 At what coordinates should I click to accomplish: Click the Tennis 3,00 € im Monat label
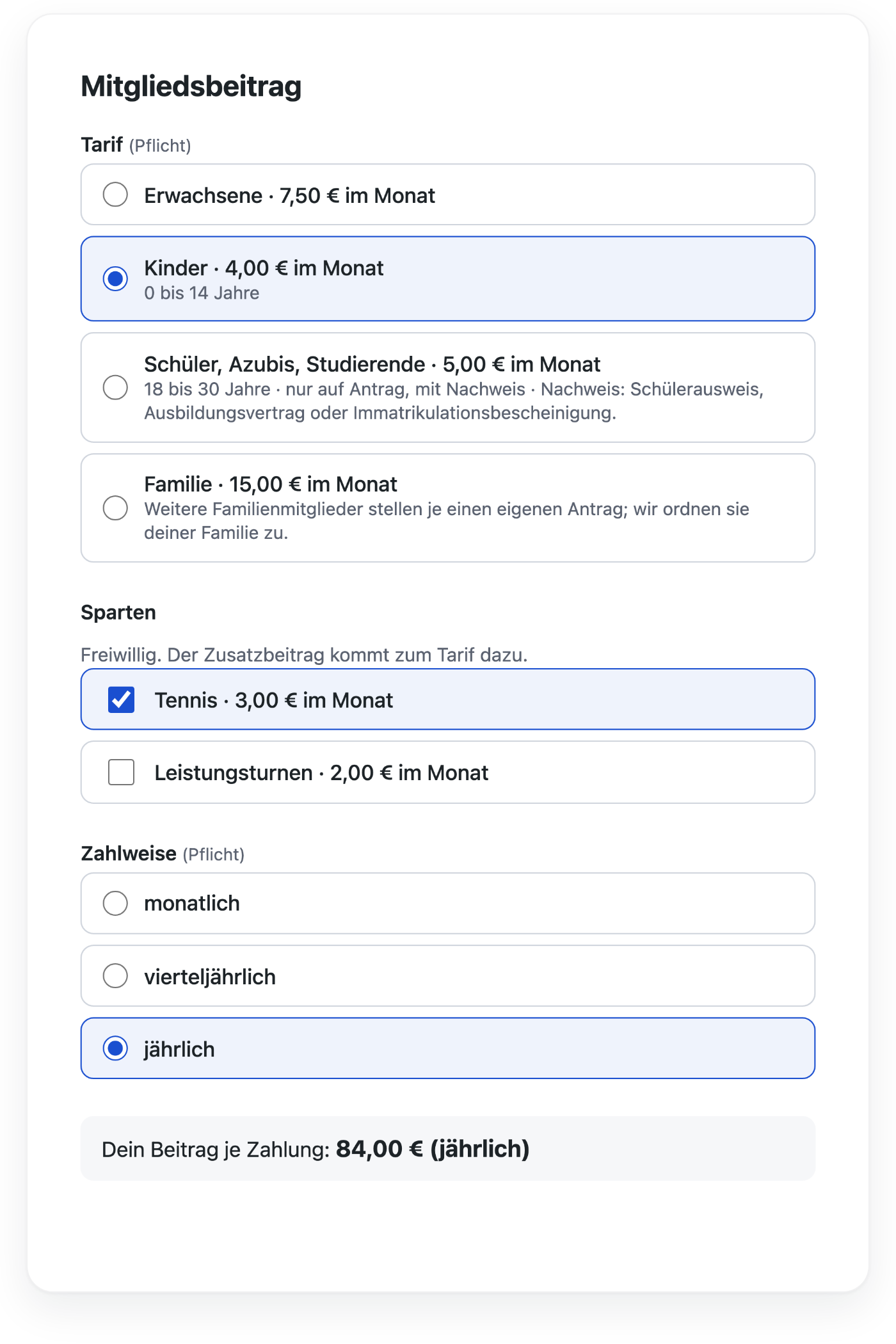click(x=273, y=700)
